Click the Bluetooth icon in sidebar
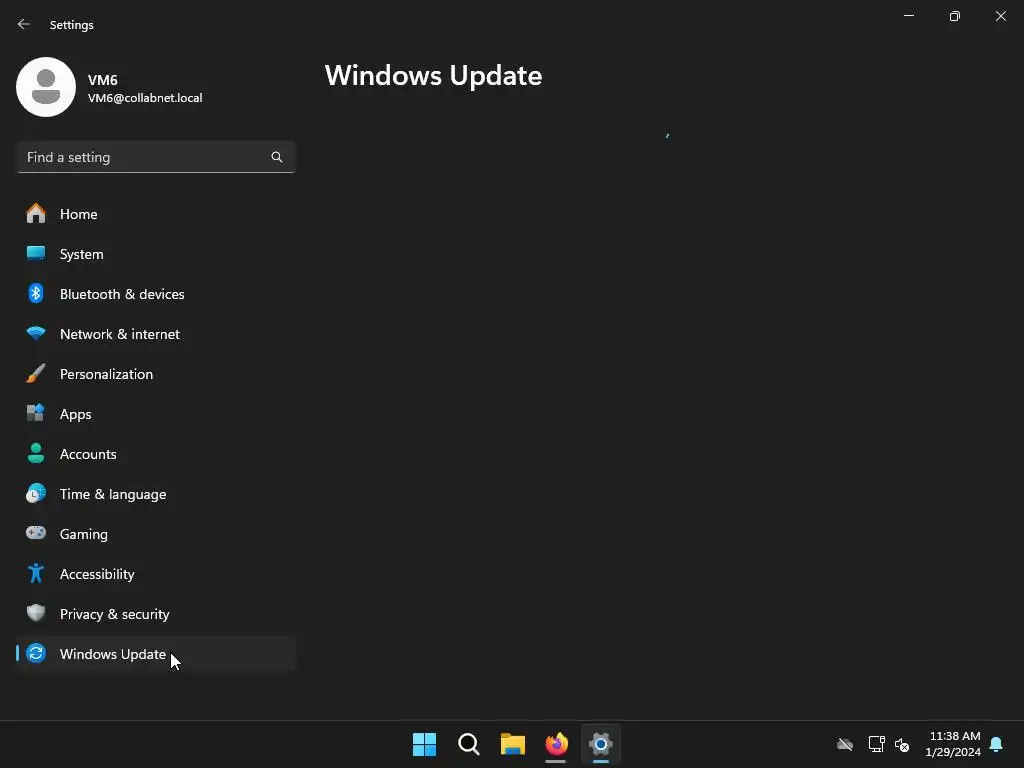1024x768 pixels. [36, 294]
